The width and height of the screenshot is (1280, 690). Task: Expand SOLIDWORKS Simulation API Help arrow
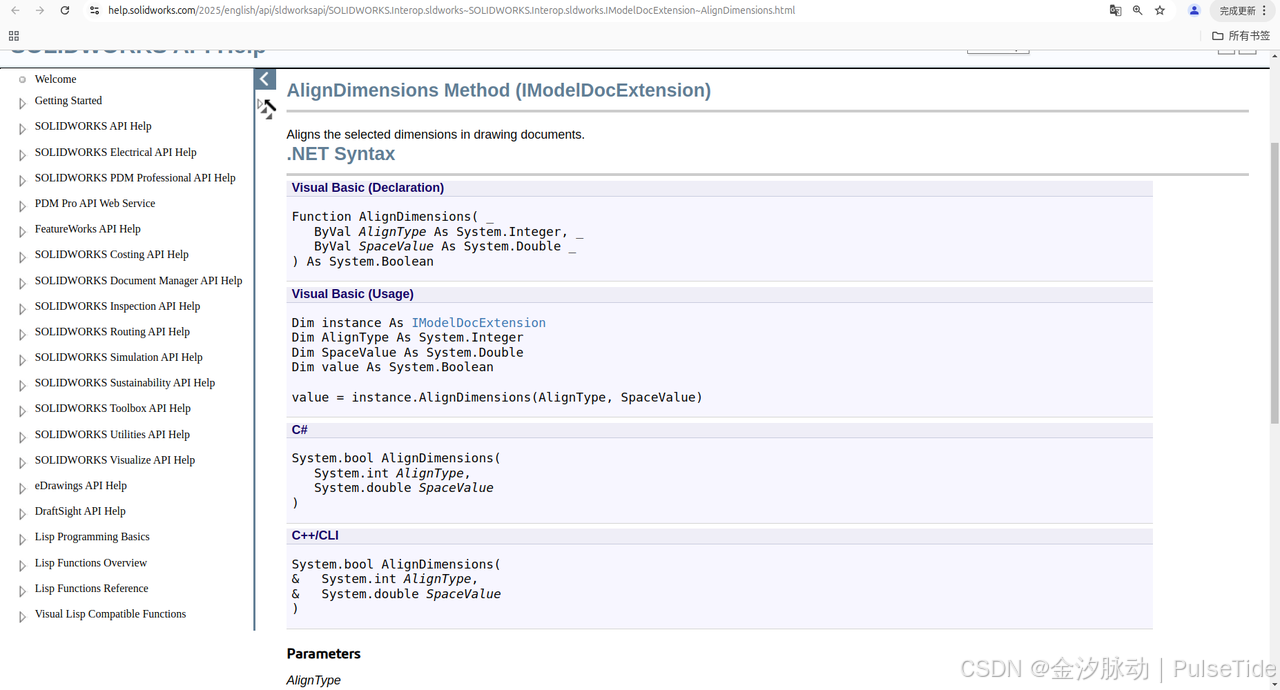[x=22, y=360]
